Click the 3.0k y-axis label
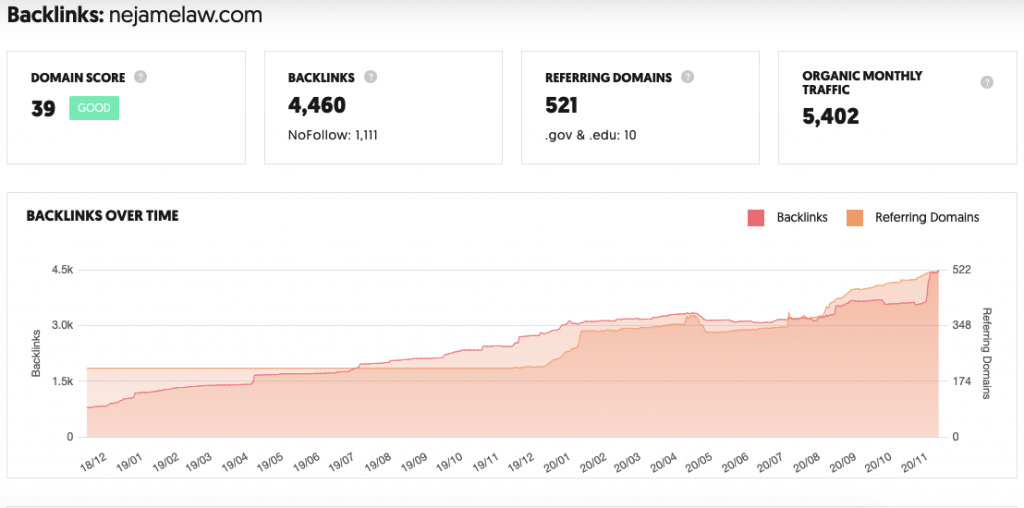1024x508 pixels. click(x=63, y=325)
